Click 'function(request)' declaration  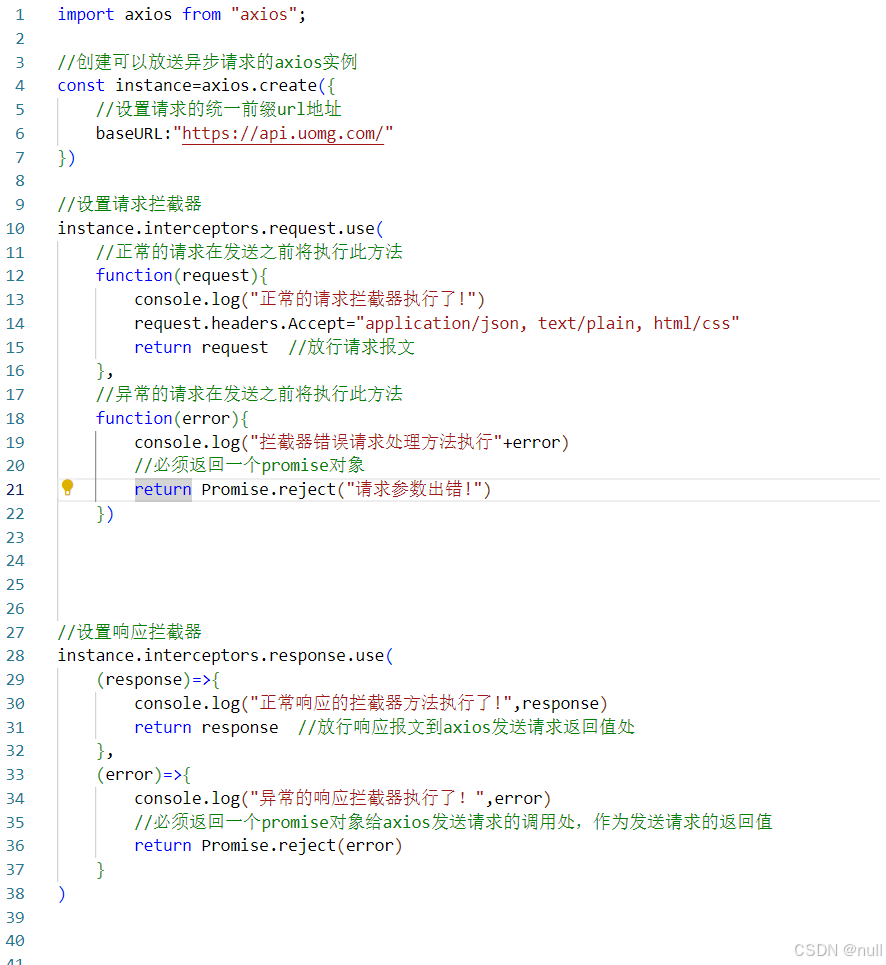(177, 276)
